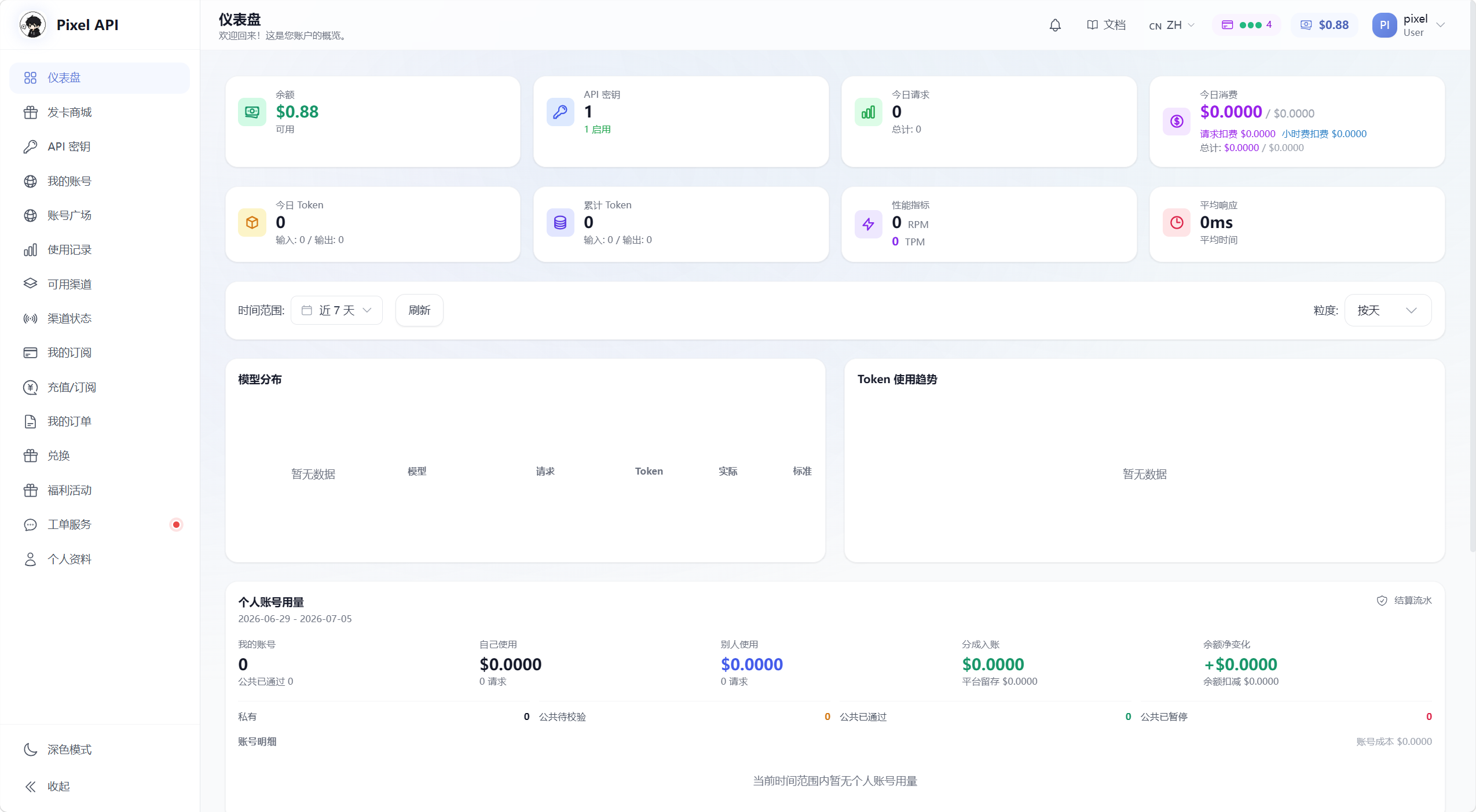Toggle 深色模式 dark mode
This screenshot has height=812, width=1476.
tap(100, 749)
